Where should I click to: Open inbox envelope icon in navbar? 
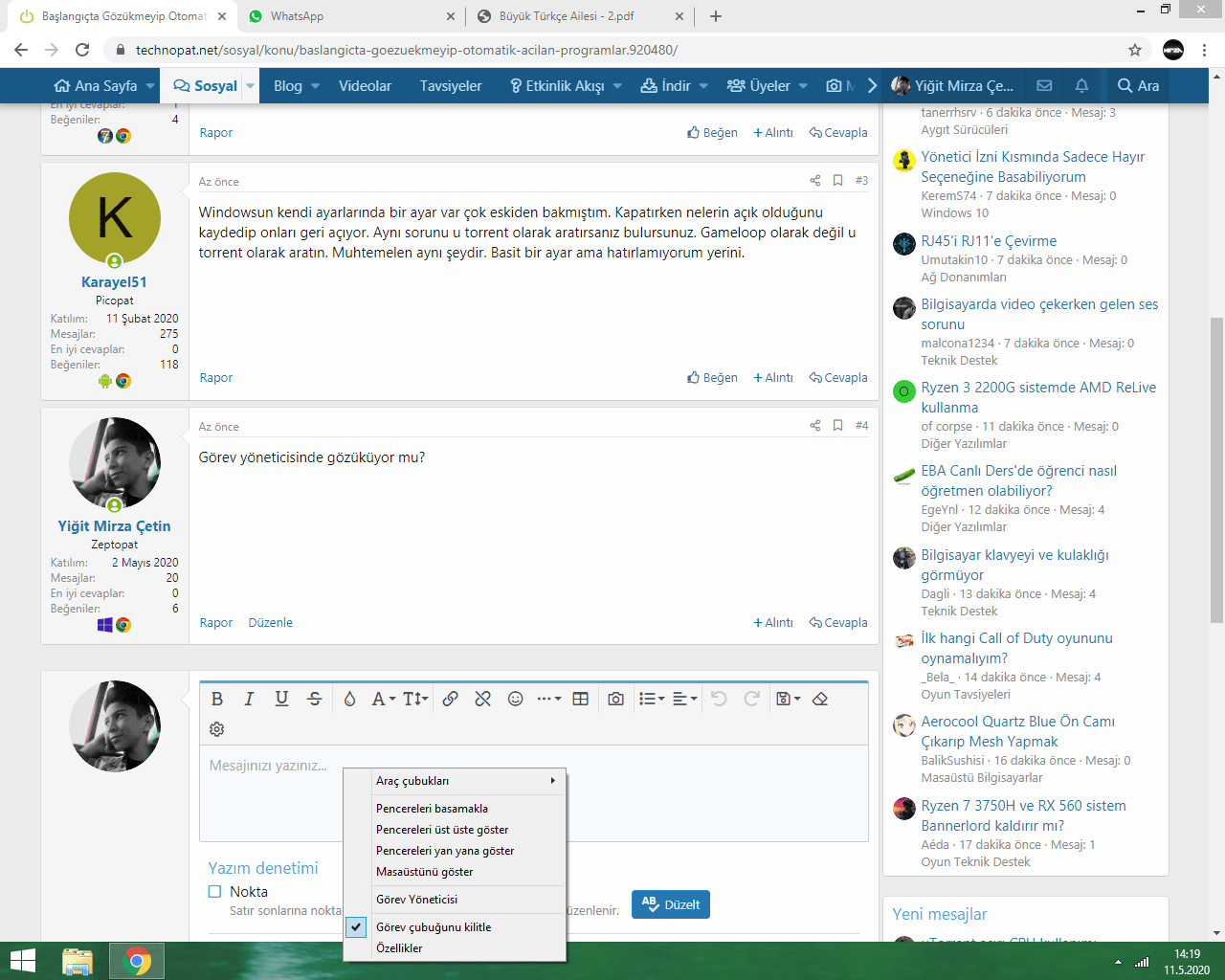coord(1044,85)
